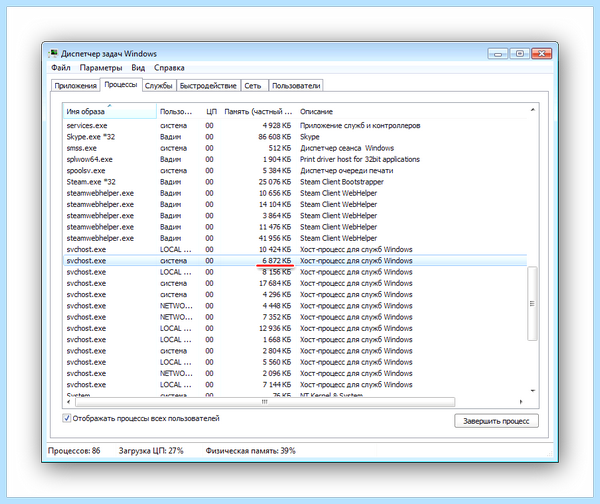This screenshot has width=600, height=504.
Task: Sort by Пользо... column header
Action: coord(179,111)
